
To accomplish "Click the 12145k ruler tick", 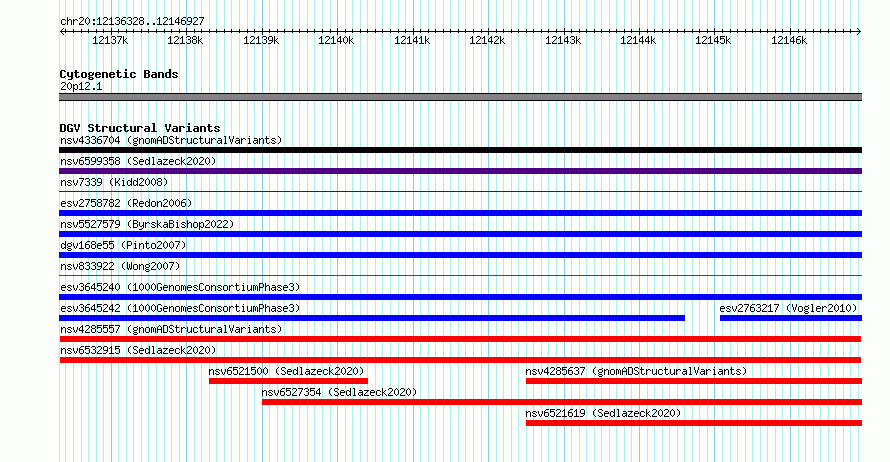I will tap(713, 40).
